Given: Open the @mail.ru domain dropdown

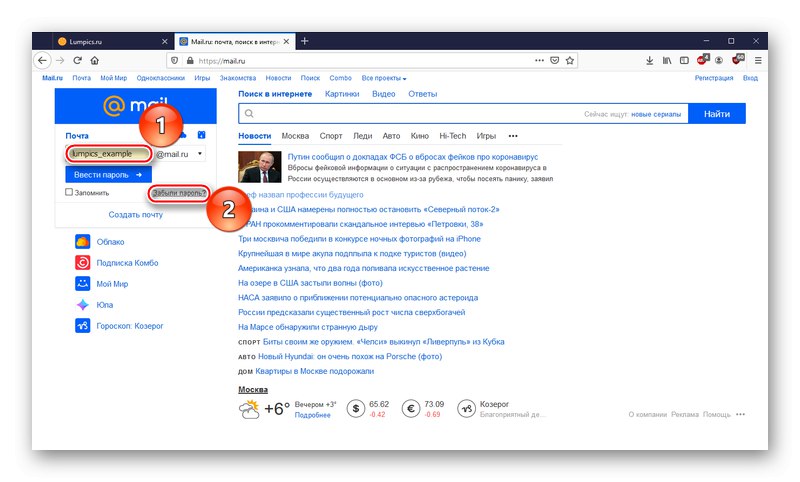Looking at the screenshot, I should coord(180,154).
